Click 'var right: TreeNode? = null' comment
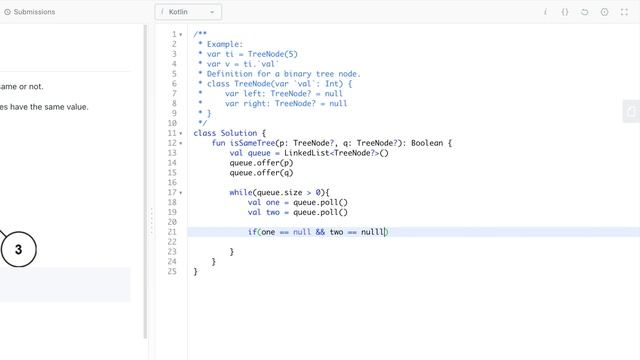 point(286,103)
